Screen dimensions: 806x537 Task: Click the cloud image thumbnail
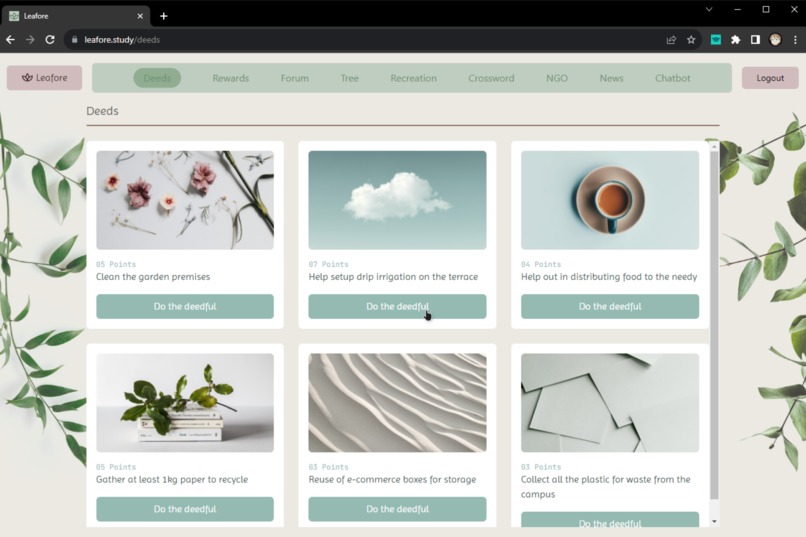397,200
